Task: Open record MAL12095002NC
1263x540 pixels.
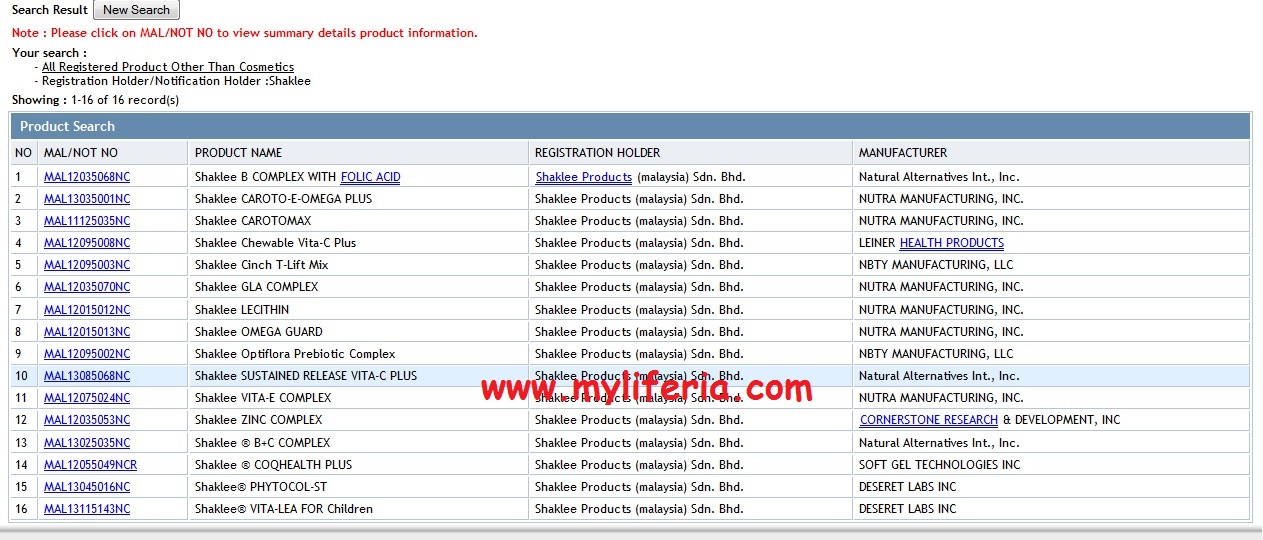Action: (x=87, y=354)
